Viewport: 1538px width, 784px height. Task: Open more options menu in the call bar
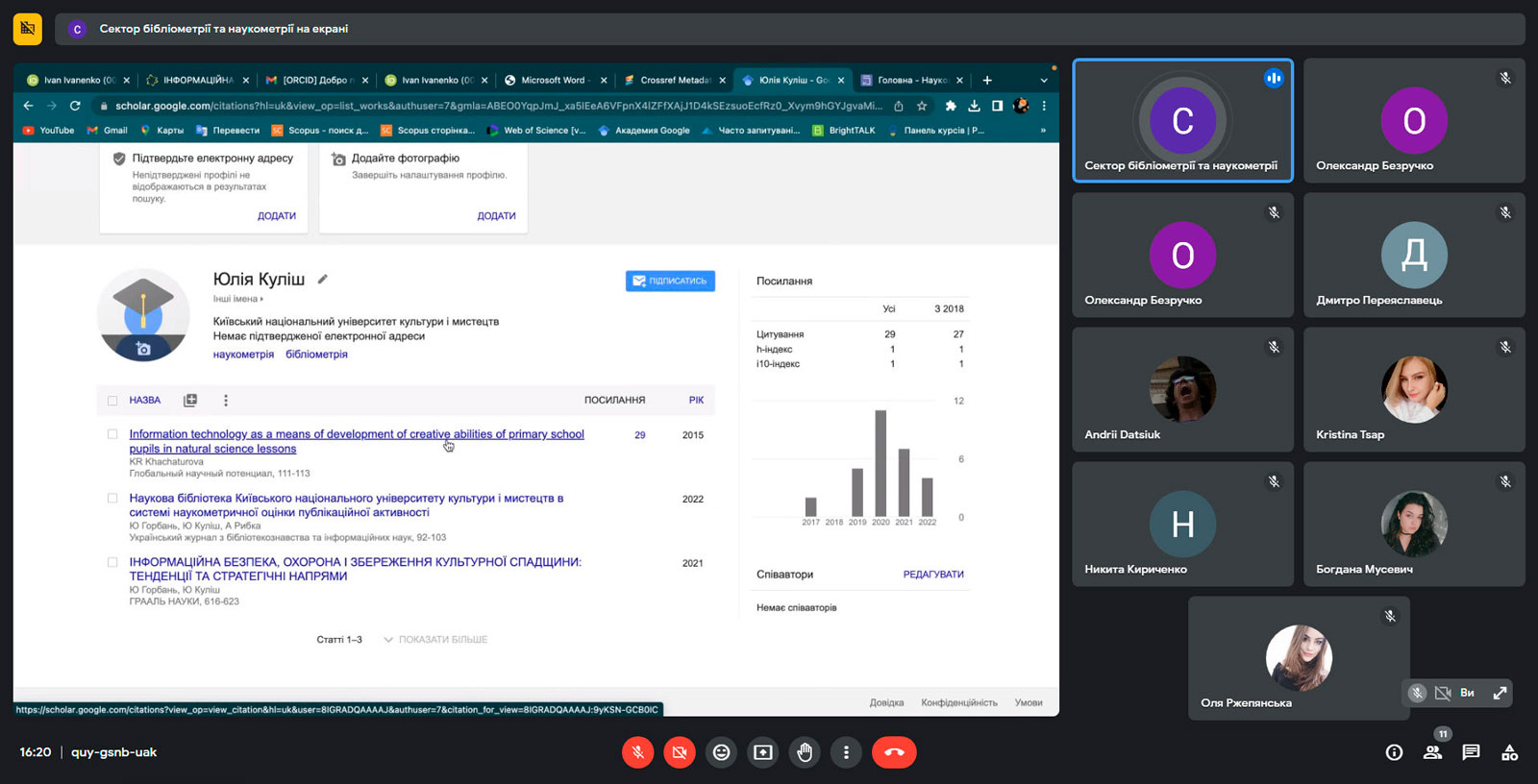click(x=846, y=752)
